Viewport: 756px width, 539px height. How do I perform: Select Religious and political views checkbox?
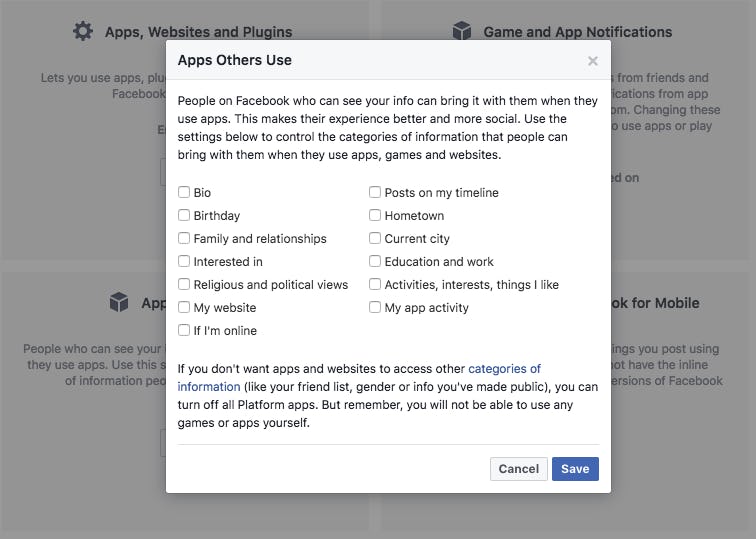tap(184, 284)
